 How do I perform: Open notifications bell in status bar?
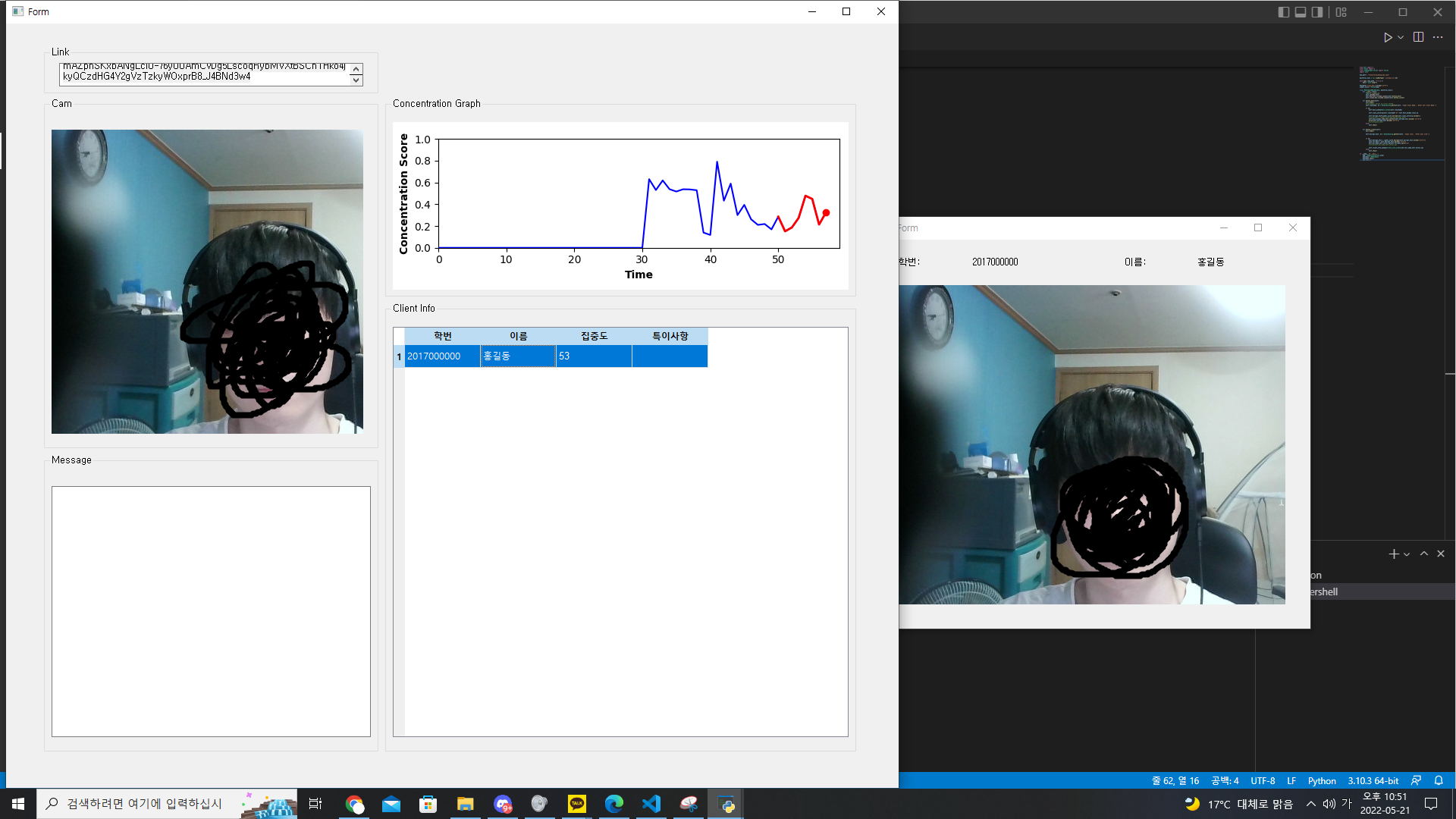[1439, 780]
